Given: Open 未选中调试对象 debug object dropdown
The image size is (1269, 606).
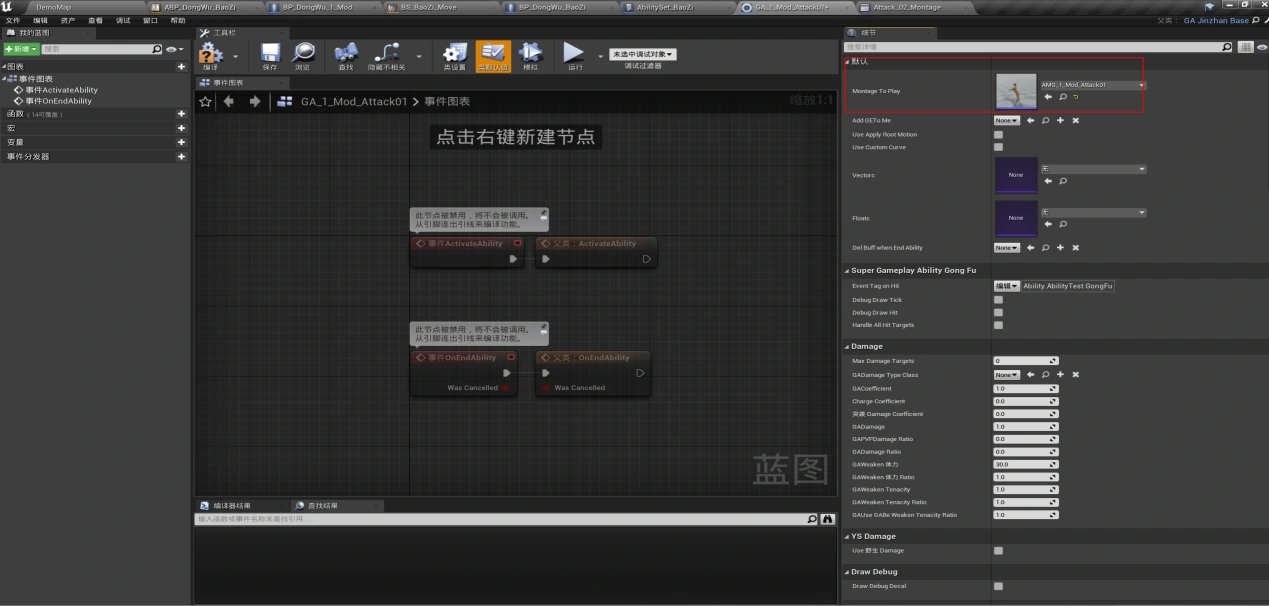Looking at the screenshot, I should [x=642, y=54].
